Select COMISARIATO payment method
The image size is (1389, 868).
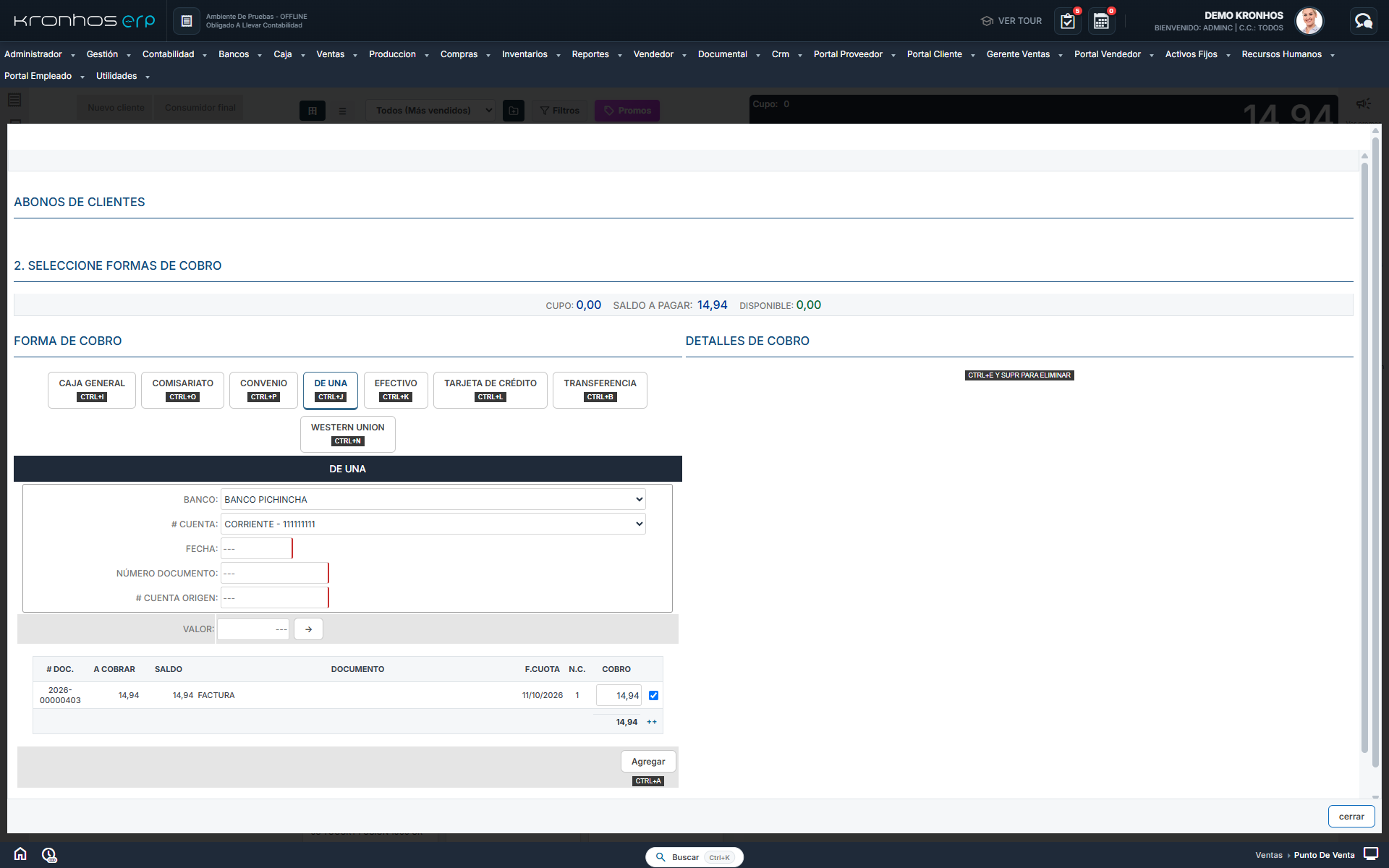pos(182,390)
